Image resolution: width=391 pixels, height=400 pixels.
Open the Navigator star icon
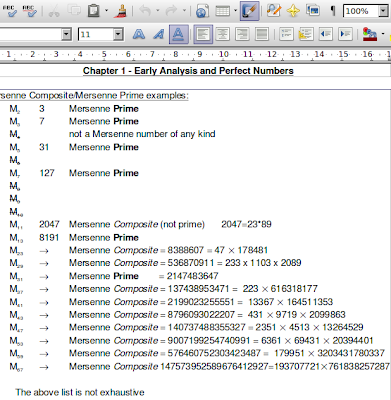pyautogui.click(x=293, y=11)
